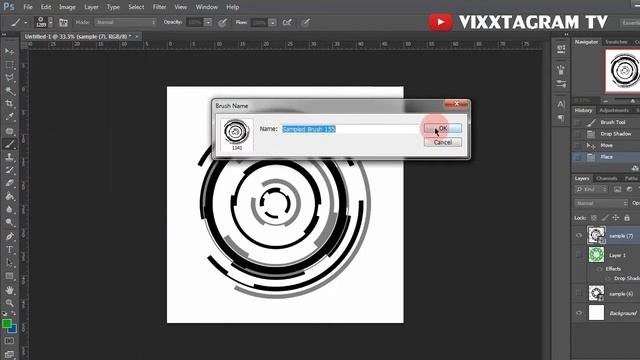This screenshot has width=640, height=360.
Task: Toggle visibility of Layer 1
Action: 579,255
